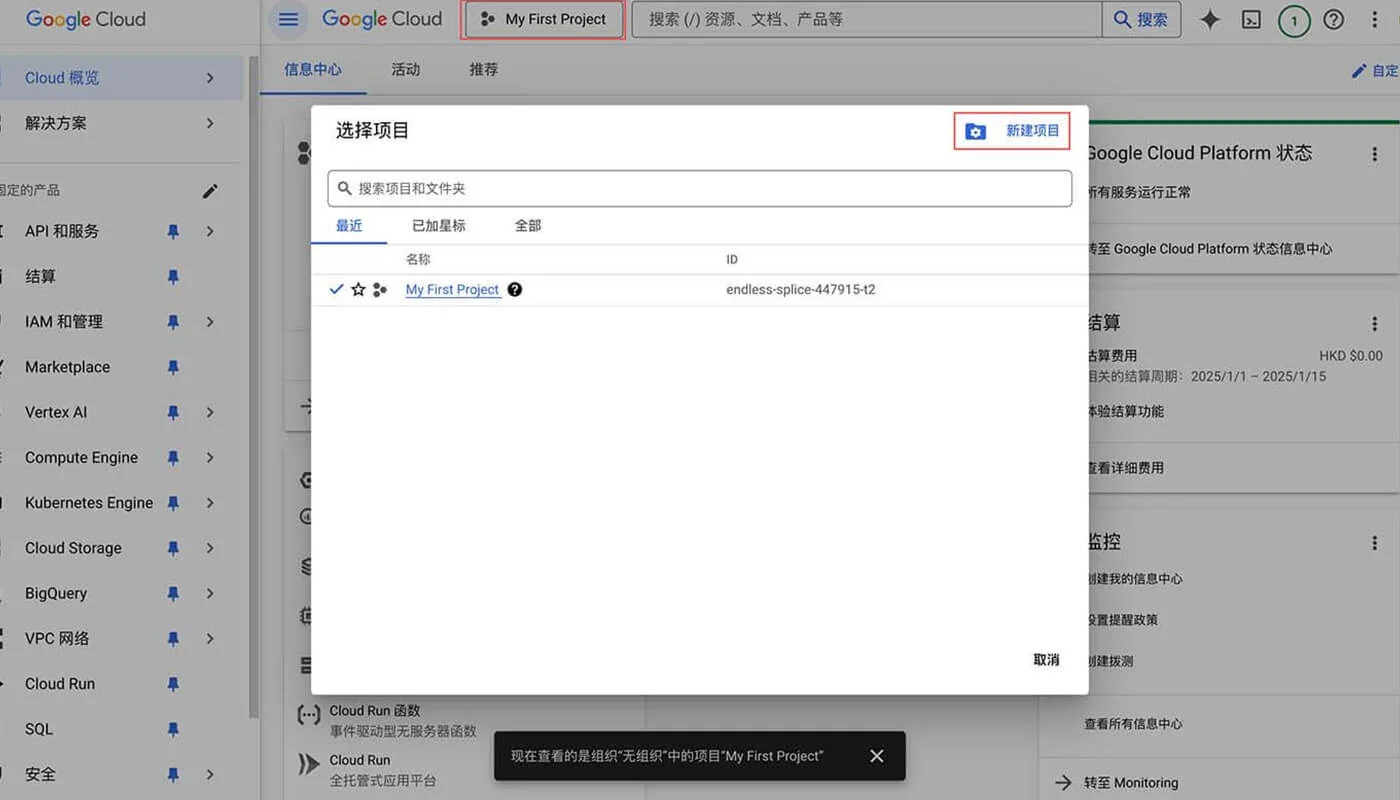Switch to the 已加星标 tab

pos(438,225)
